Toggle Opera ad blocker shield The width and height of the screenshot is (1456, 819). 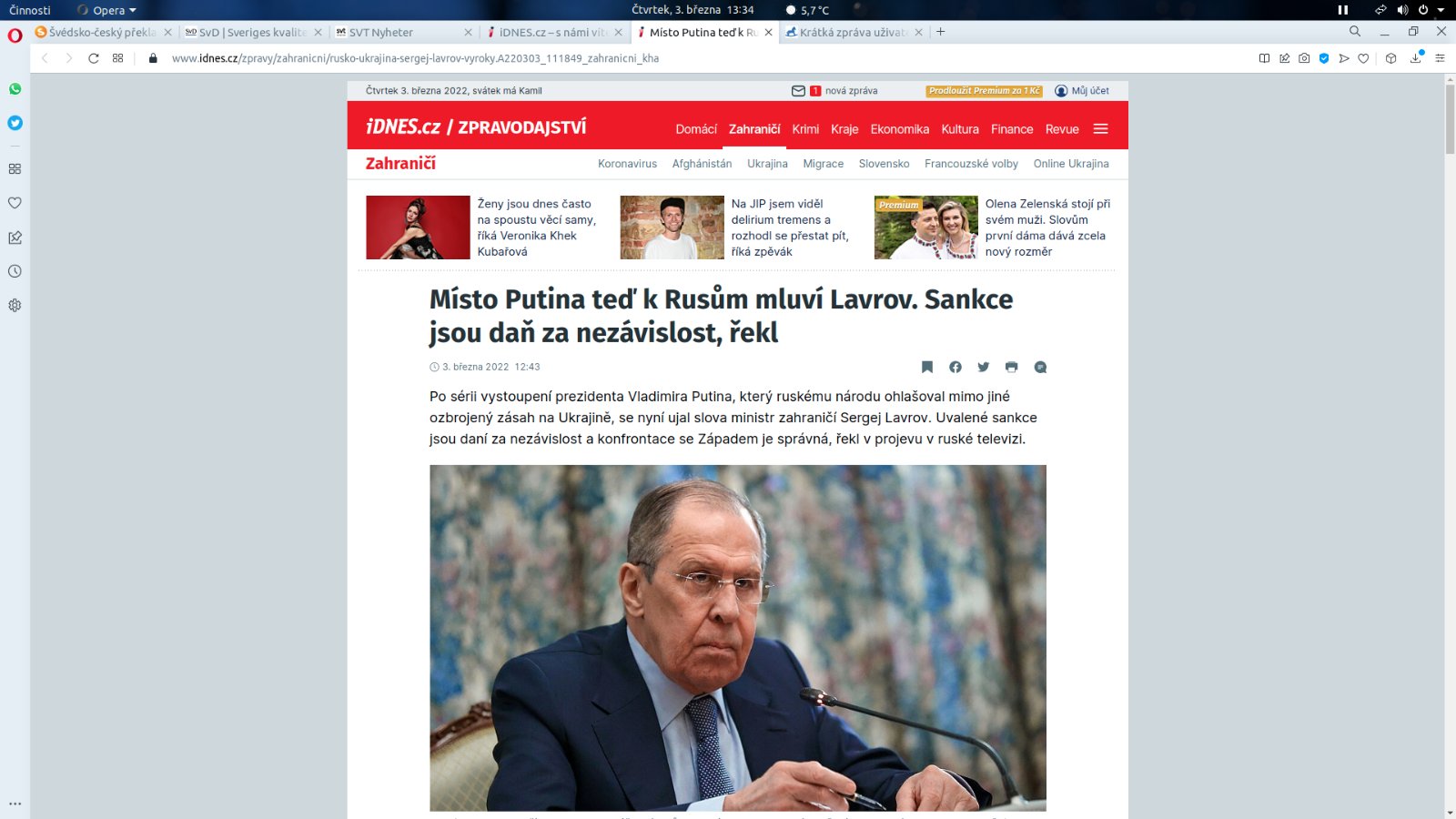click(1324, 58)
